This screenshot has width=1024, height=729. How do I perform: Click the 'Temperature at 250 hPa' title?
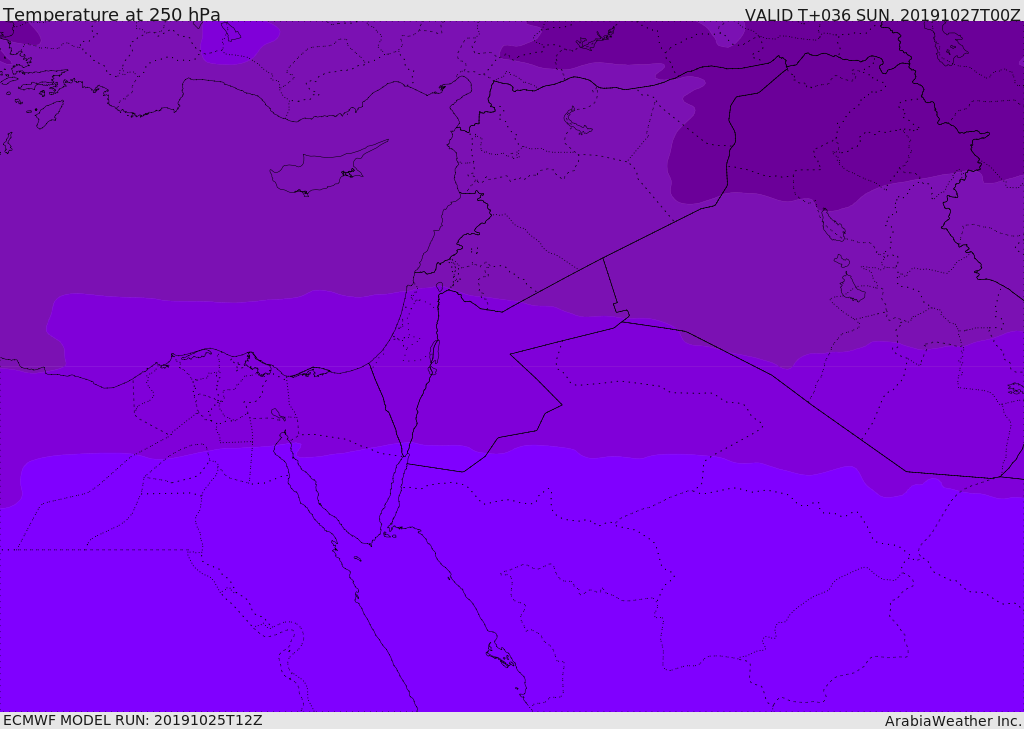tap(112, 13)
